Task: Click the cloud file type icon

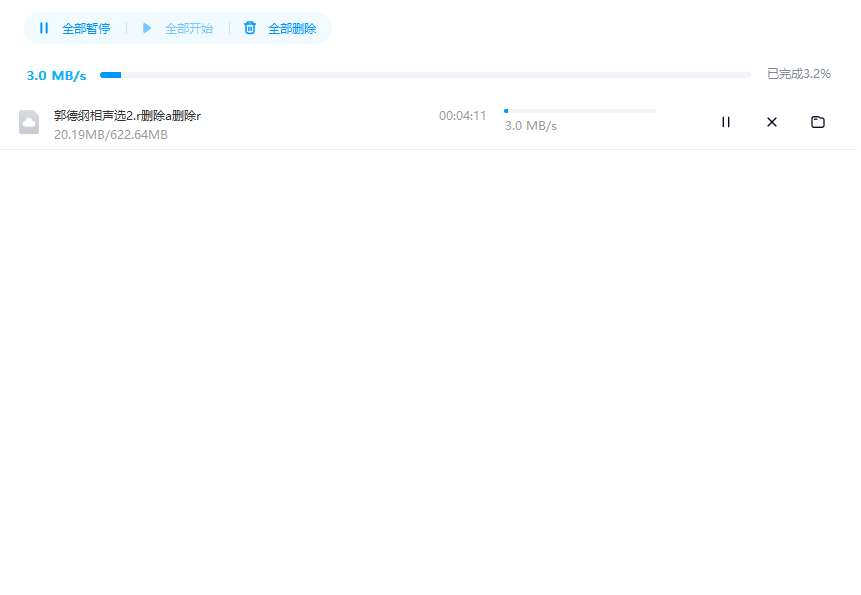Action: coord(29,122)
